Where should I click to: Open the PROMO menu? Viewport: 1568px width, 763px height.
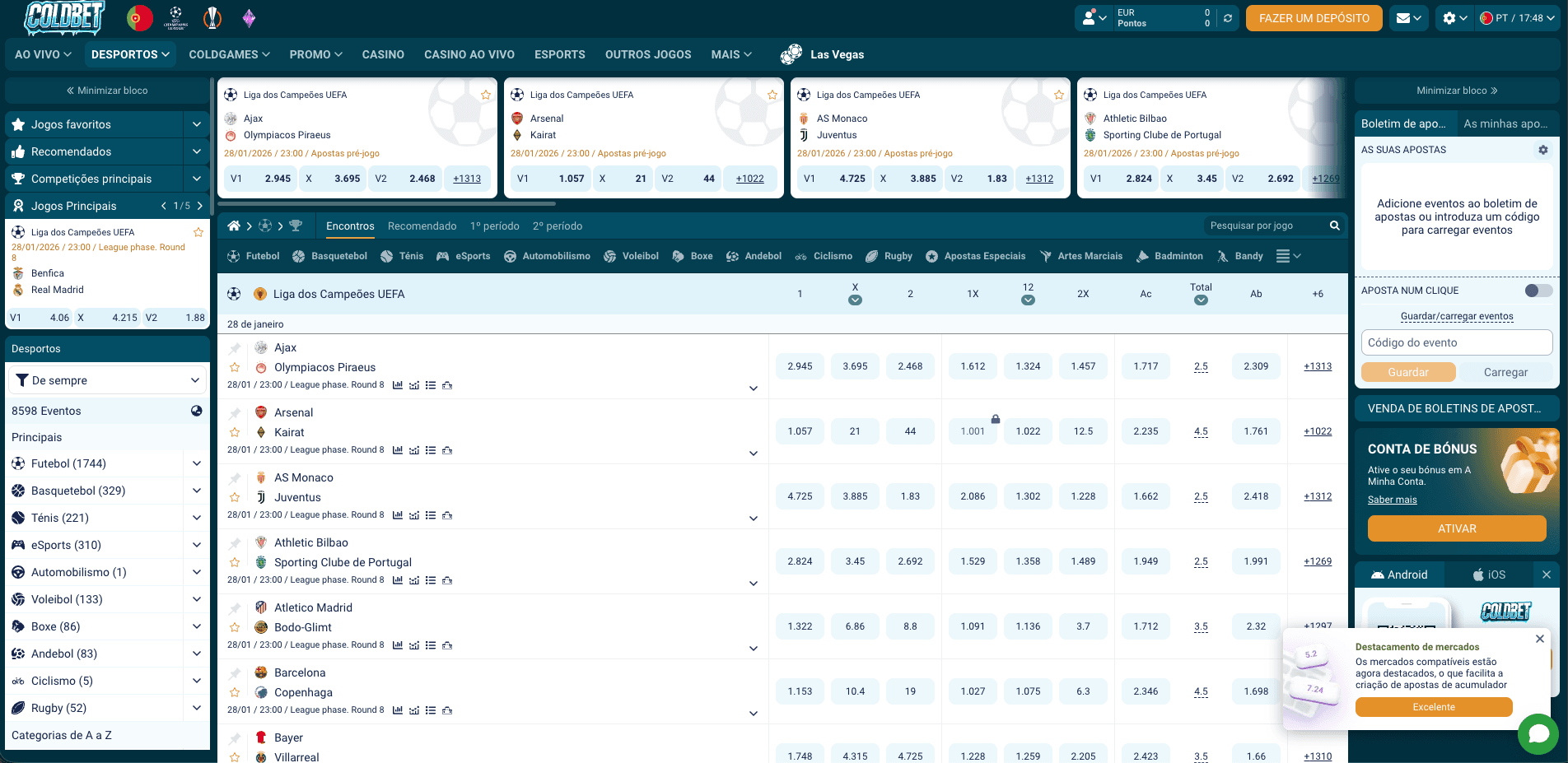(x=316, y=54)
